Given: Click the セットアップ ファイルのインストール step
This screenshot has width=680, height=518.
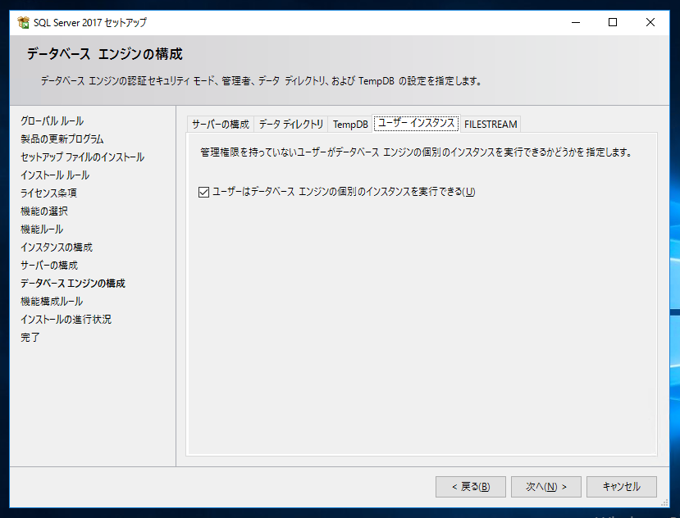Looking at the screenshot, I should pos(82,157).
